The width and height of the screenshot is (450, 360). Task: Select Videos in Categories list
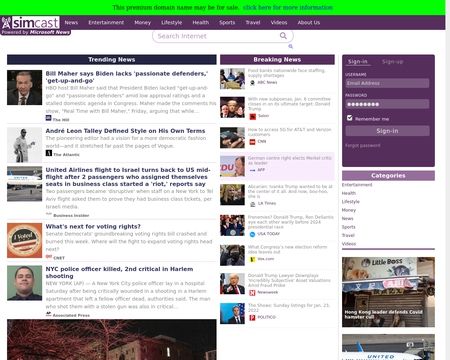point(349,244)
